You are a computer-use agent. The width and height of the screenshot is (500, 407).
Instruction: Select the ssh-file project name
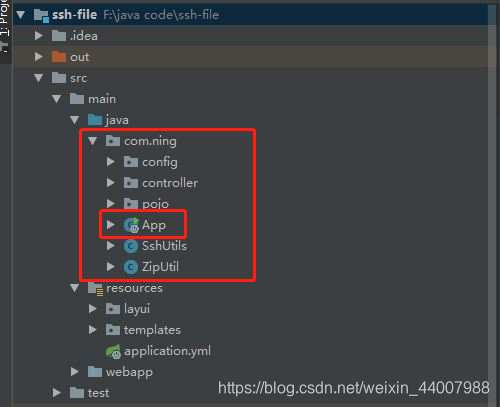click(x=75, y=15)
